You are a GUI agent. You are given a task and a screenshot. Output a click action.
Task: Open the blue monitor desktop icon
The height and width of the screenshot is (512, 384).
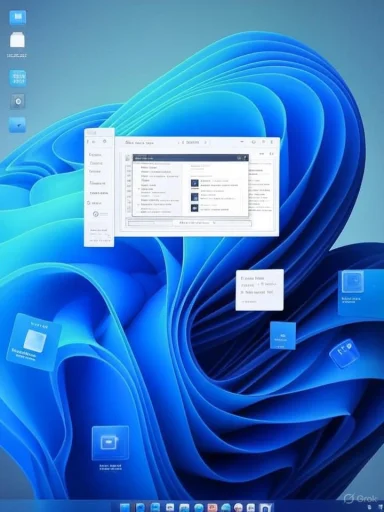[x=18, y=17]
